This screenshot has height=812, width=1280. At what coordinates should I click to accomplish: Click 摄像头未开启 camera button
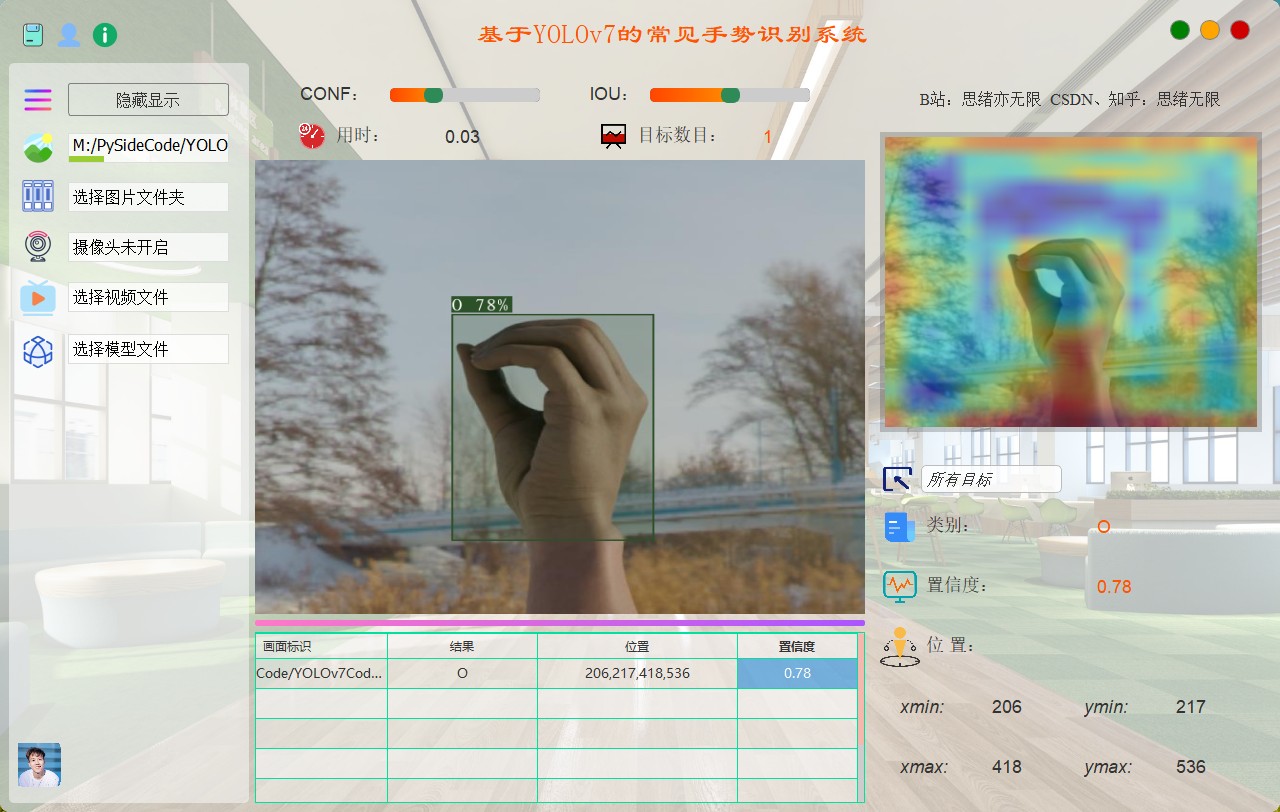click(148, 247)
